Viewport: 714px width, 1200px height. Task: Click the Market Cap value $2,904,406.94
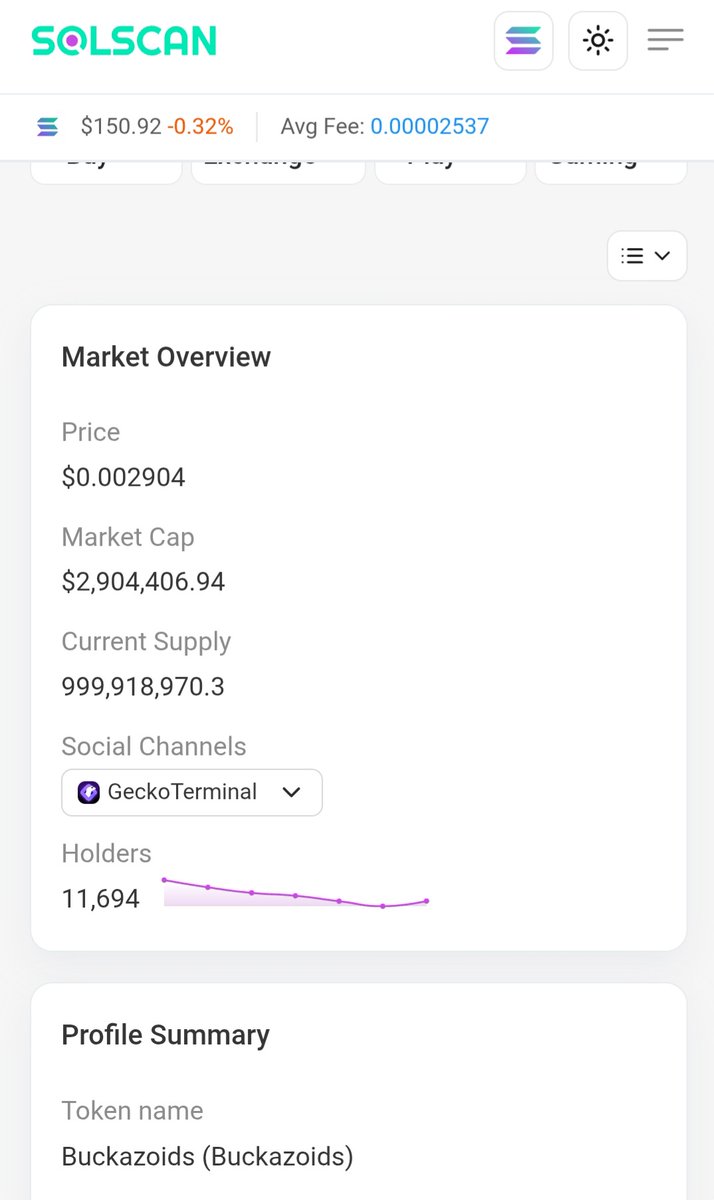pyautogui.click(x=144, y=582)
